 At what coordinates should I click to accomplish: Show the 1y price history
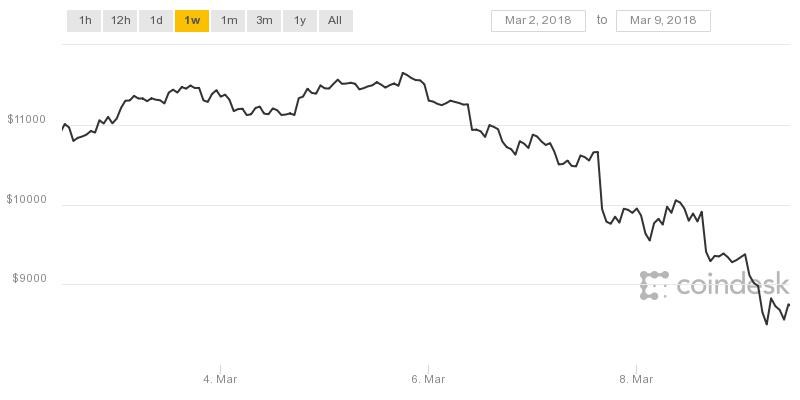click(299, 20)
